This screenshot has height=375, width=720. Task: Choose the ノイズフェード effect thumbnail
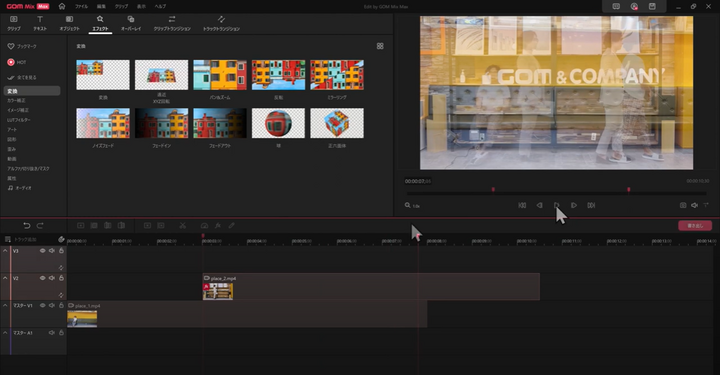click(x=103, y=123)
